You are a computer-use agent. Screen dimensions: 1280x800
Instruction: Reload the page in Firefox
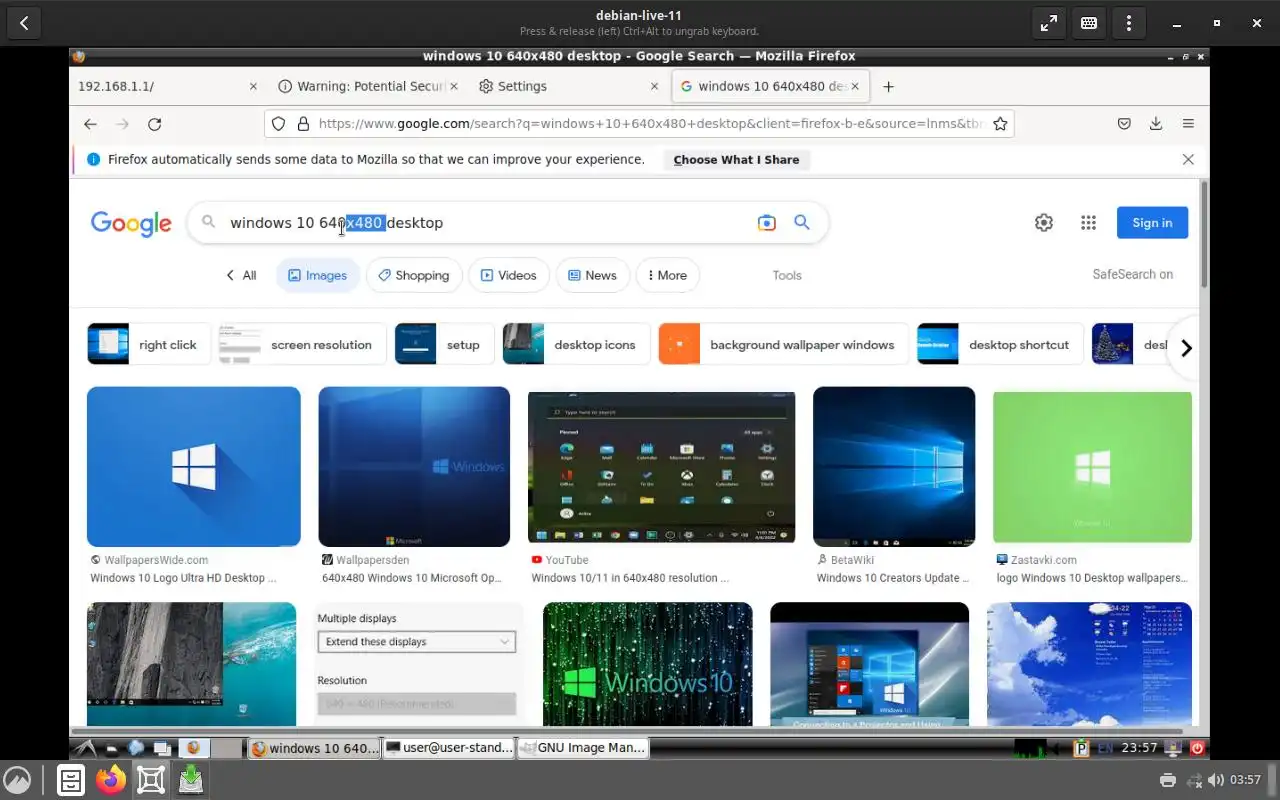pos(154,124)
